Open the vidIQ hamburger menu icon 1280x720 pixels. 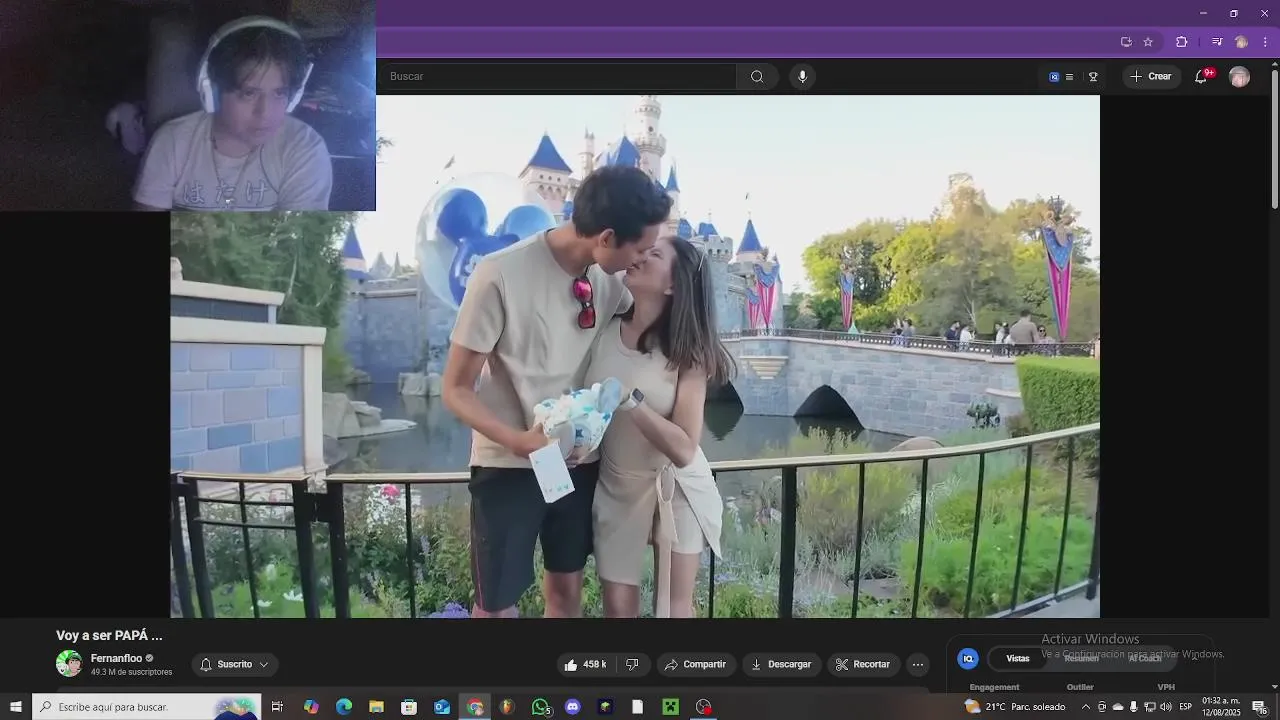click(x=1069, y=77)
